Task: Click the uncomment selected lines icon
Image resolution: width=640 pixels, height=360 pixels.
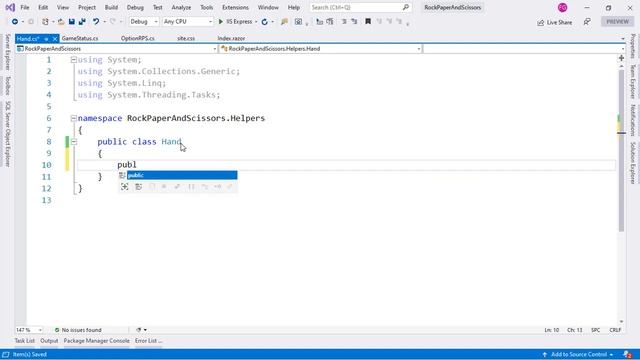Action: pyautogui.click(x=330, y=22)
